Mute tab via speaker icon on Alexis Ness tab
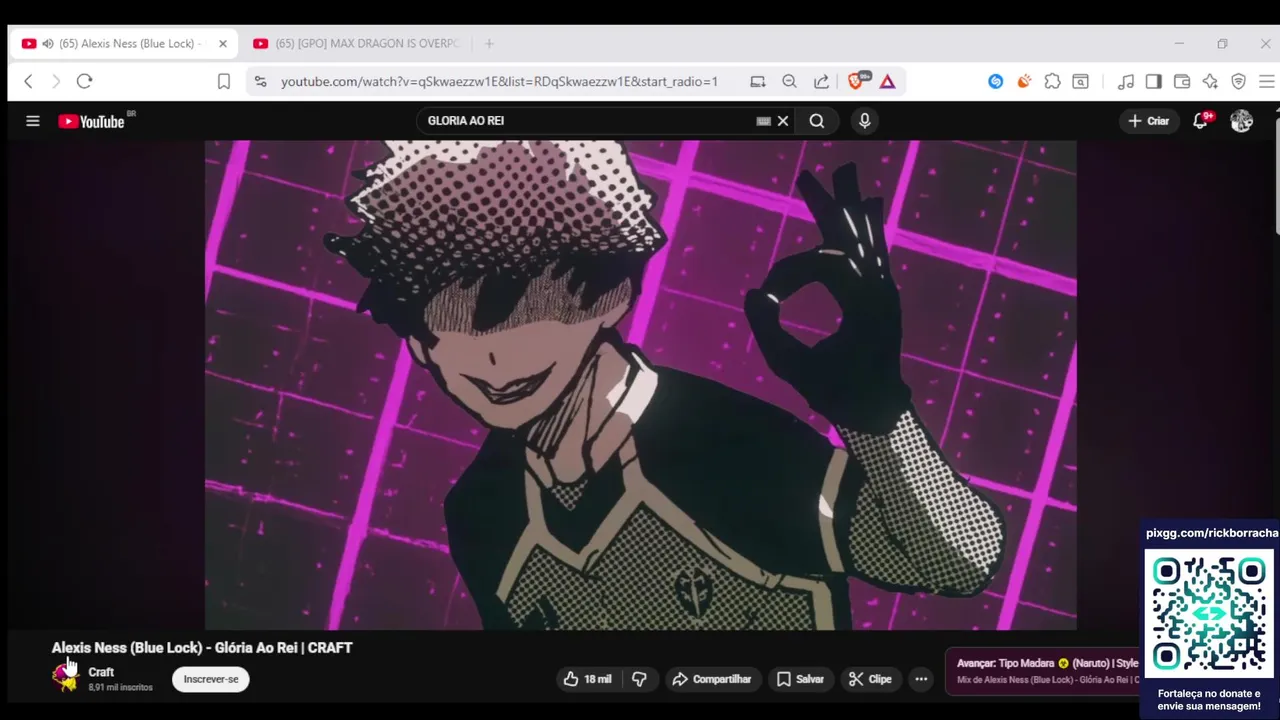Viewport: 1280px width, 720px height. tap(48, 44)
